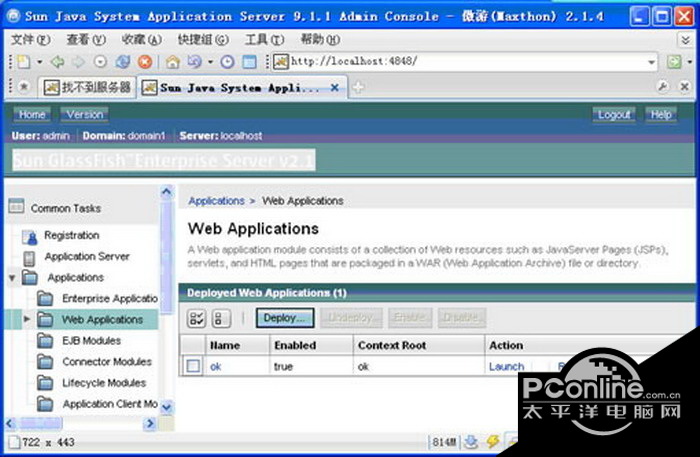
Task: Click the Enterprise Applications folder icon
Action: point(45,298)
